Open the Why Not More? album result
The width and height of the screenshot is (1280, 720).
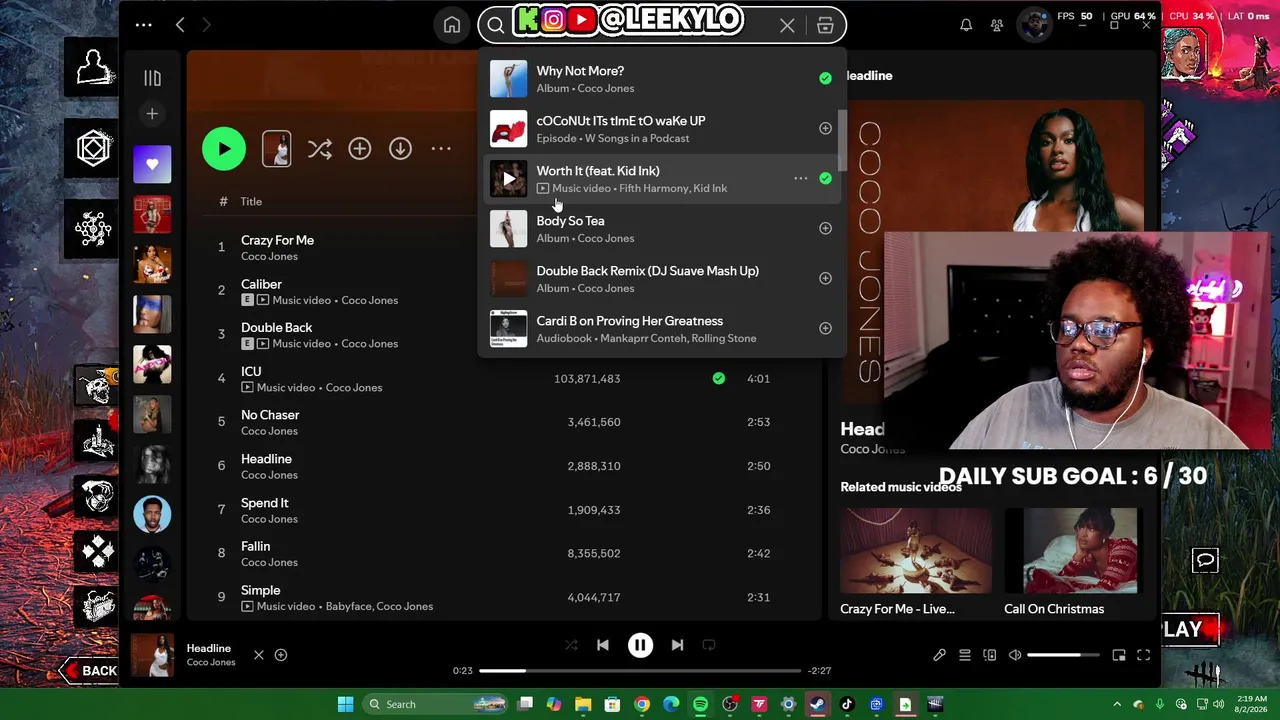point(660,79)
